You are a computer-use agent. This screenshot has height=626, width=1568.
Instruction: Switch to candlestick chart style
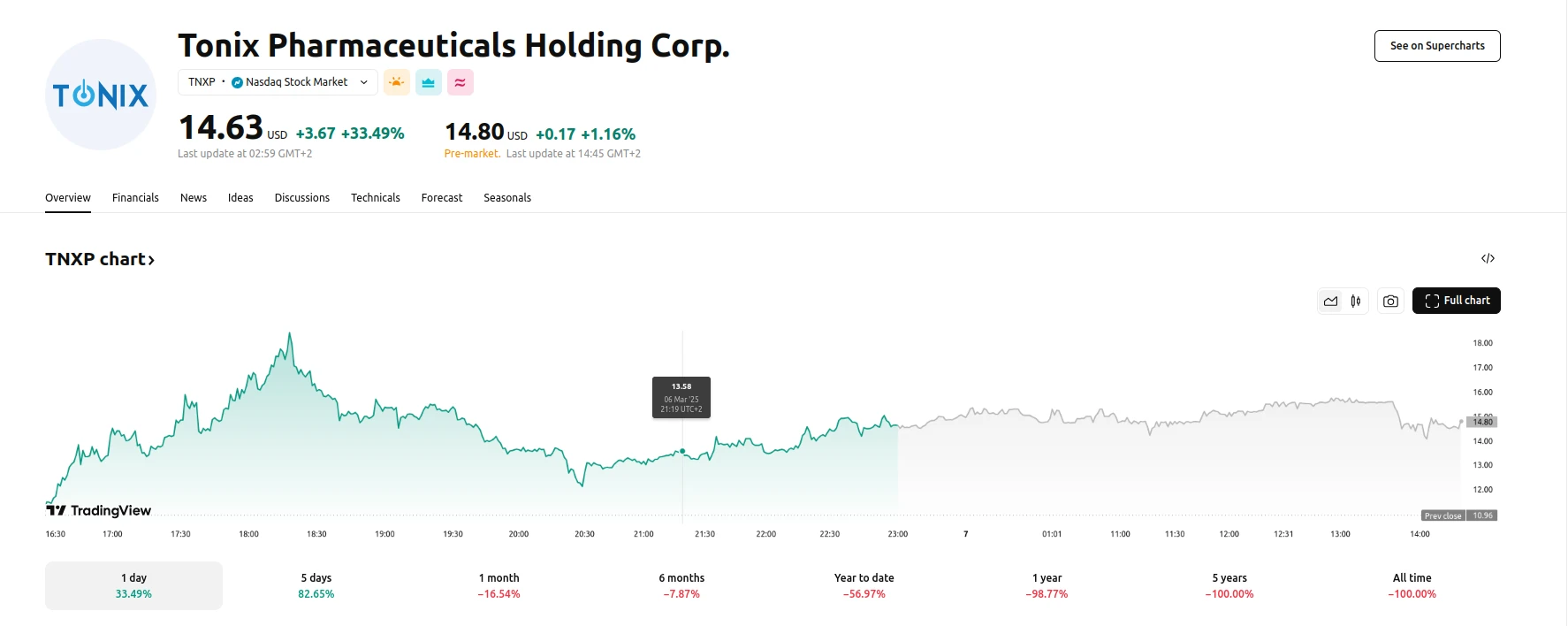coord(1354,301)
